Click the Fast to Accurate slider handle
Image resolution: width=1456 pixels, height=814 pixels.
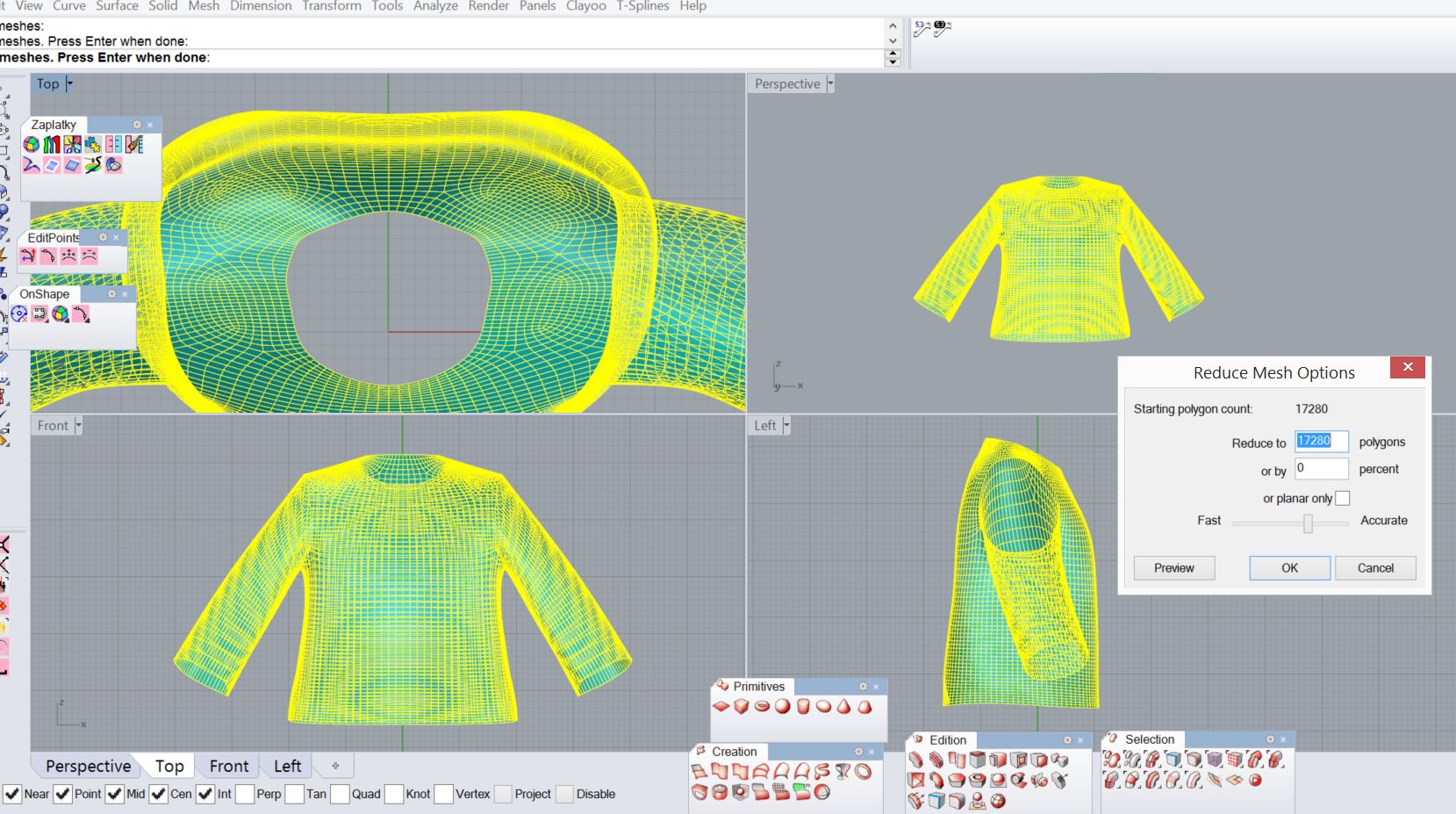tap(1308, 523)
